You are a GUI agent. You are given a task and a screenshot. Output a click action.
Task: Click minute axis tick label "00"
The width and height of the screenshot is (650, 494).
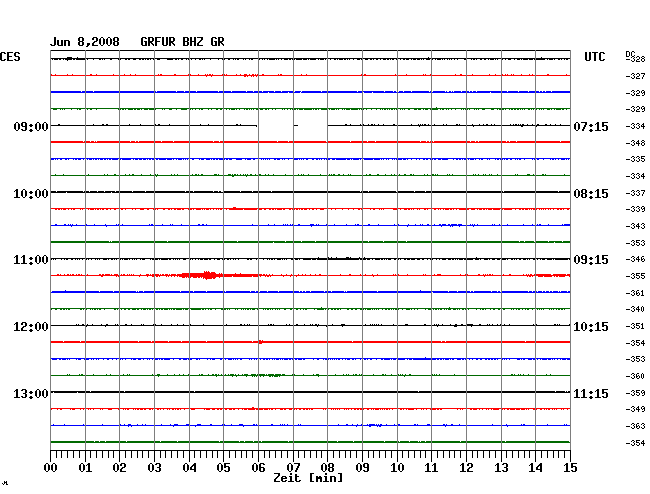(x=51, y=468)
